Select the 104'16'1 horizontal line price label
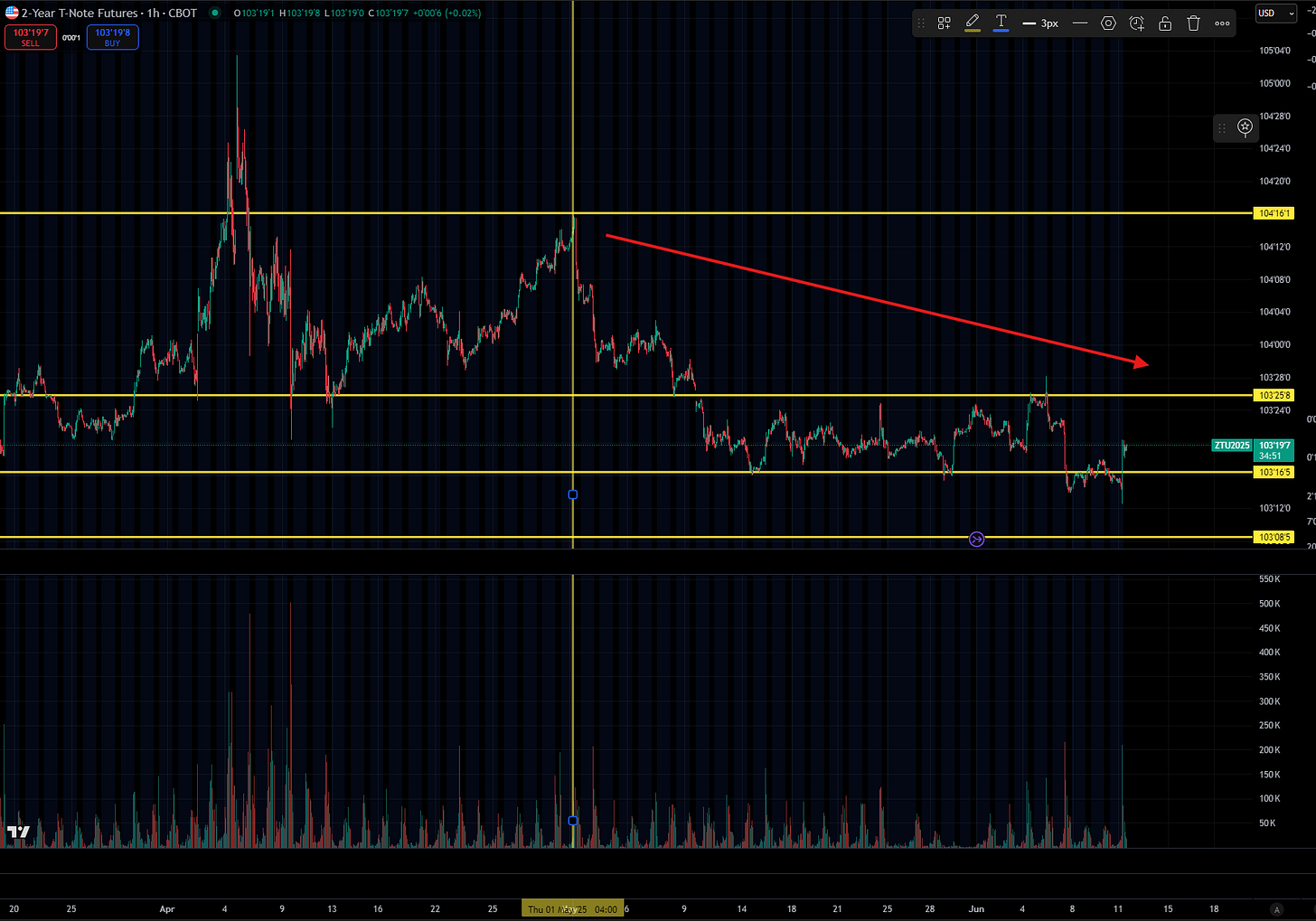Screen dimensions: 1316x921 coord(1274,213)
